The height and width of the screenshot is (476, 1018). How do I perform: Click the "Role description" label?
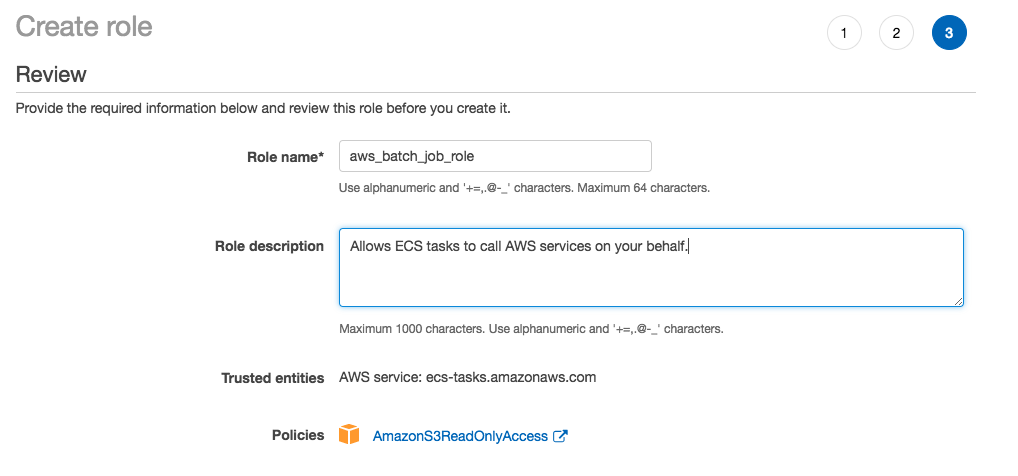[x=269, y=246]
